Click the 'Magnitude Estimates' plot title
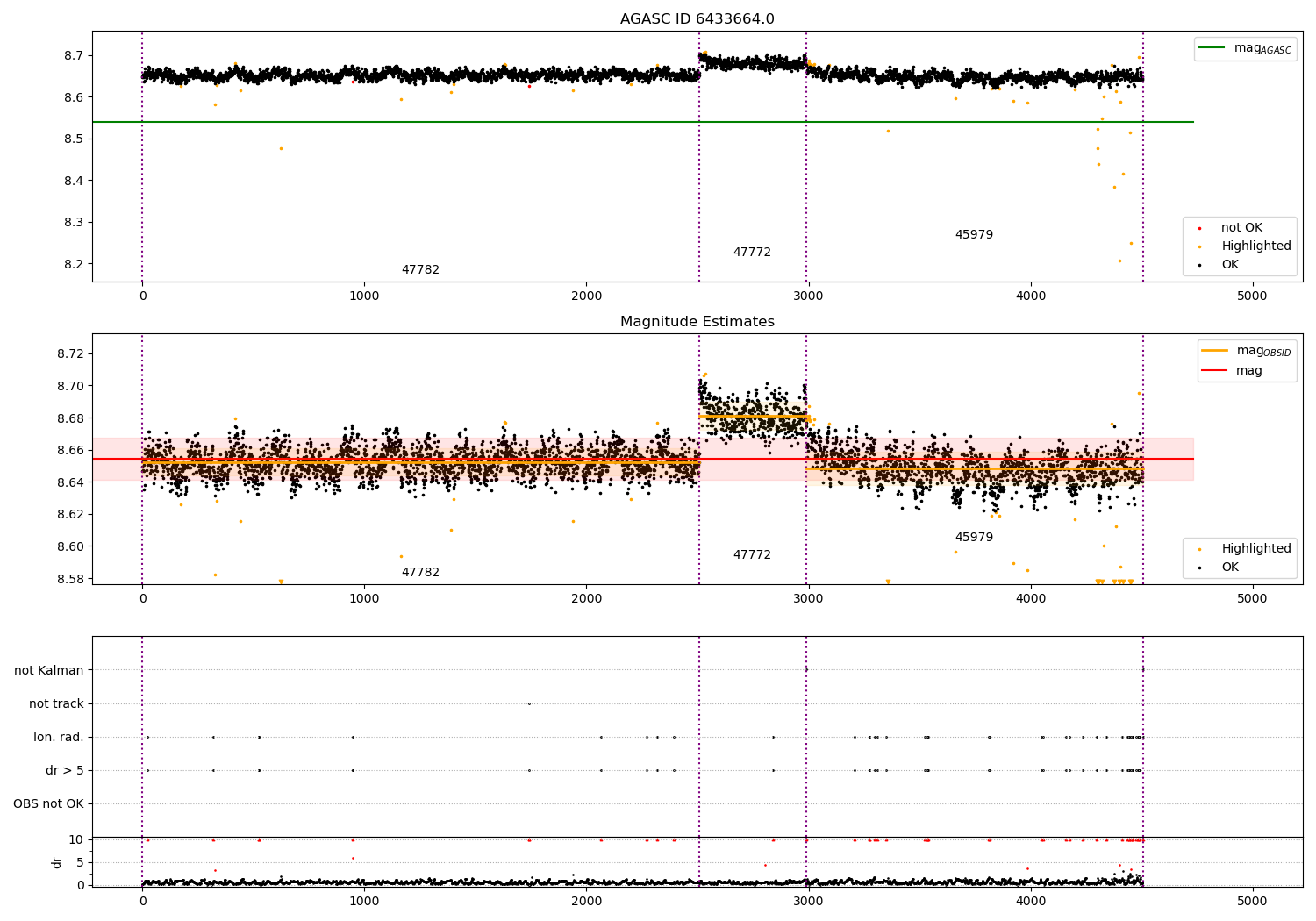 point(697,322)
